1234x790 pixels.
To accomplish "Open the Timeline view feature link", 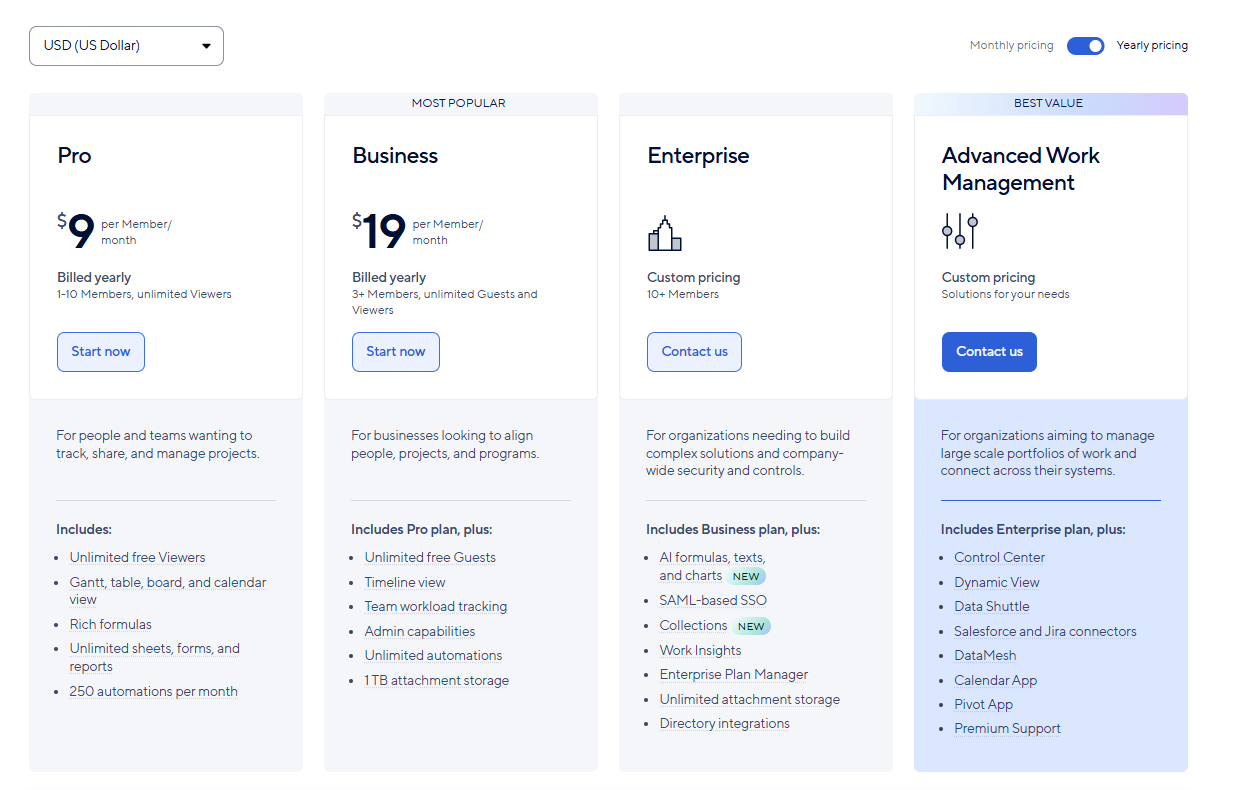I will 405,582.
